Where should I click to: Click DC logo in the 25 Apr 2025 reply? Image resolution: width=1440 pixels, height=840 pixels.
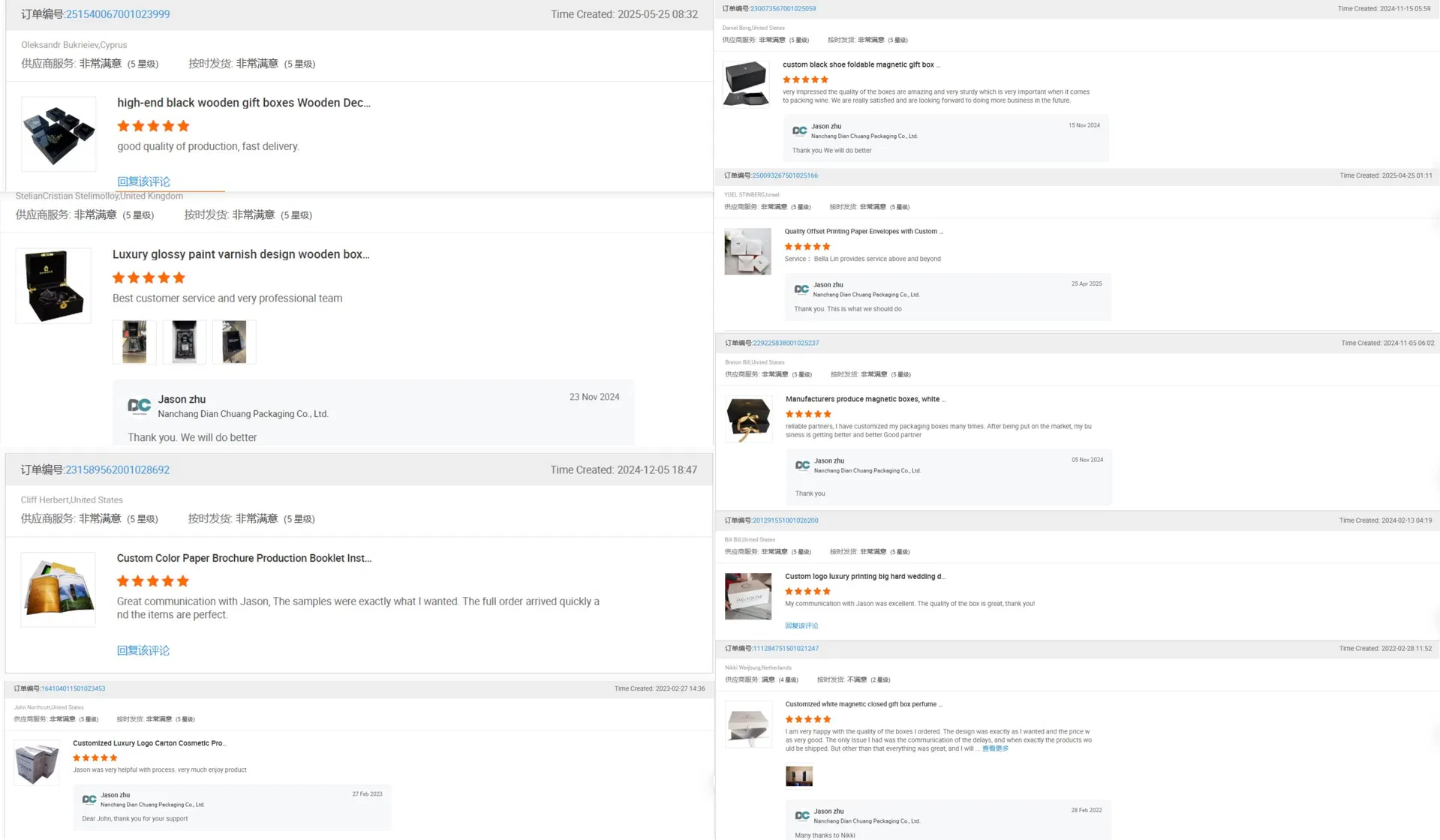point(801,289)
